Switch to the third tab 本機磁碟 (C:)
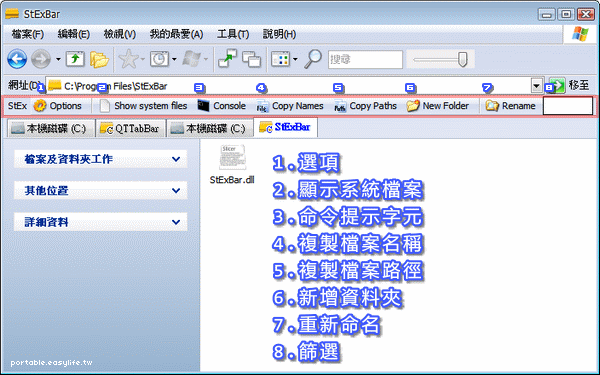The height and width of the screenshot is (375, 600). (x=210, y=129)
